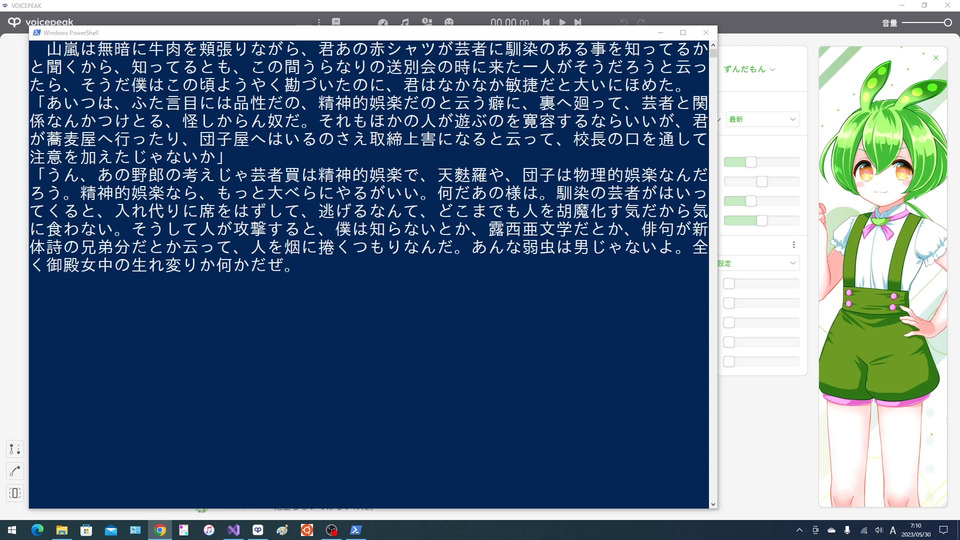This screenshot has height=540, width=960.
Task: Click the curve pitch icon in left sidebar
Action: tap(15, 471)
